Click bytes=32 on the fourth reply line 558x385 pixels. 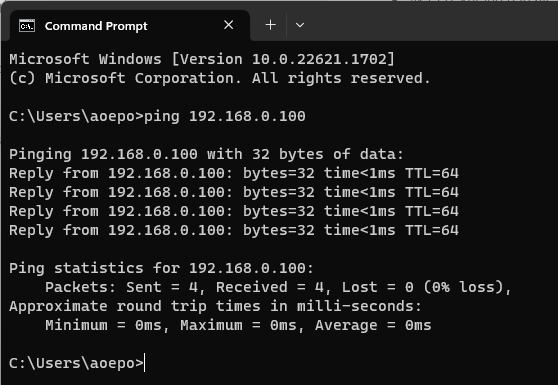coord(279,231)
